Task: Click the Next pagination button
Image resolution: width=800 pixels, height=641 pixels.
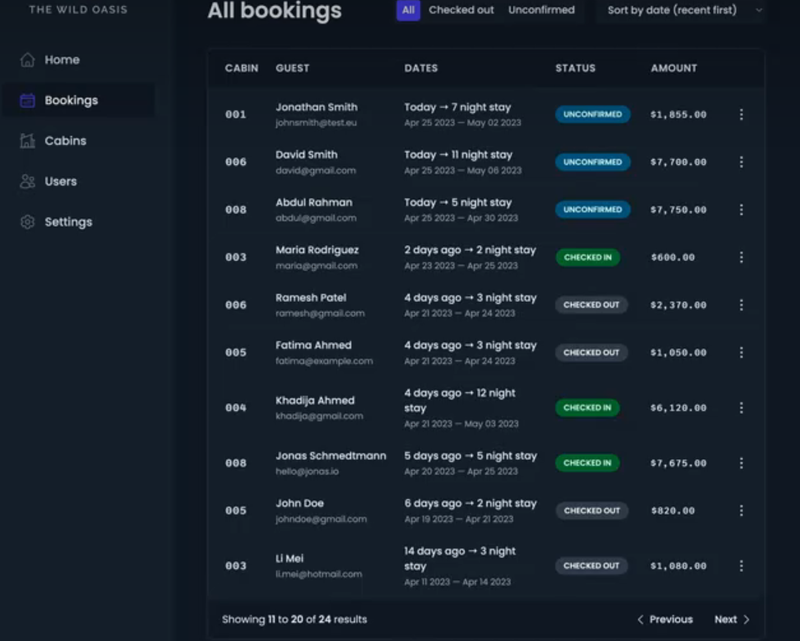Action: pos(731,620)
